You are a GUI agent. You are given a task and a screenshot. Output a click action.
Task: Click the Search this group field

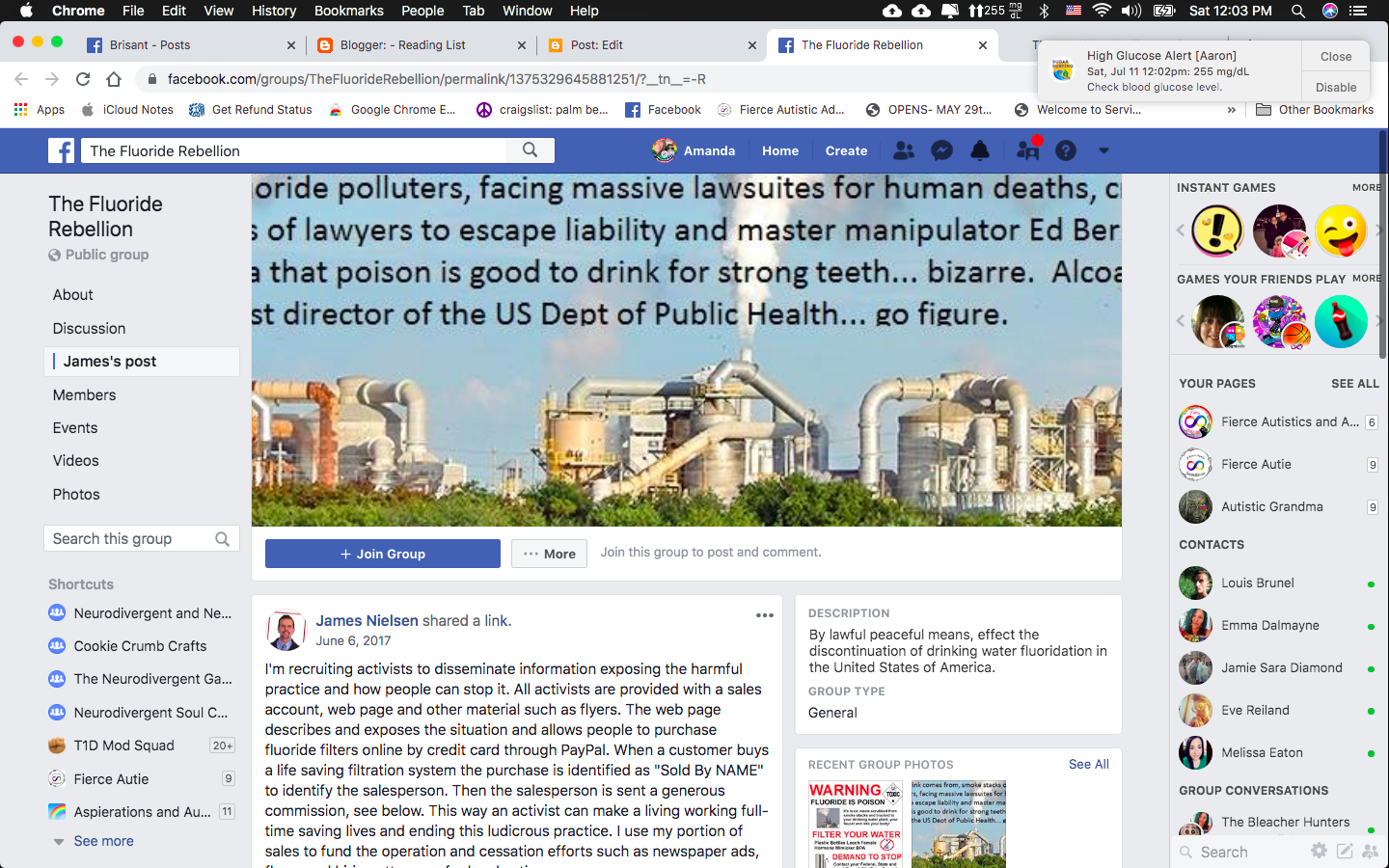tap(129, 539)
